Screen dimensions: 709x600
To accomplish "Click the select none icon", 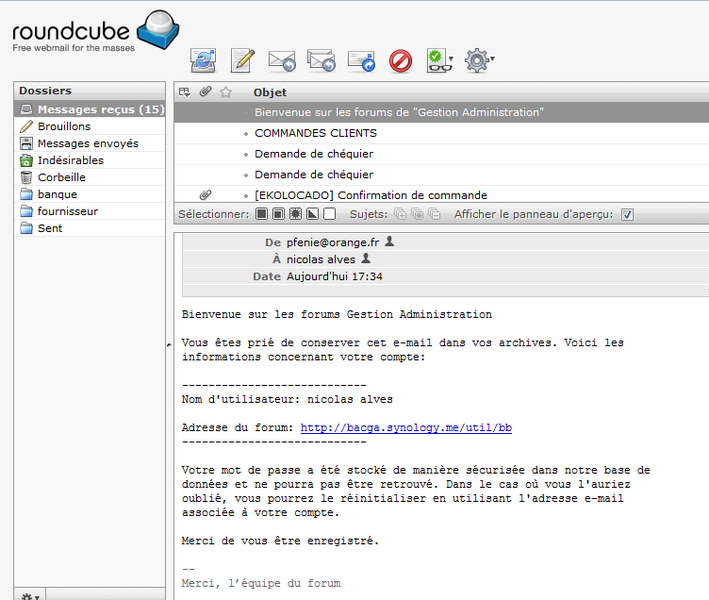I will tap(330, 214).
